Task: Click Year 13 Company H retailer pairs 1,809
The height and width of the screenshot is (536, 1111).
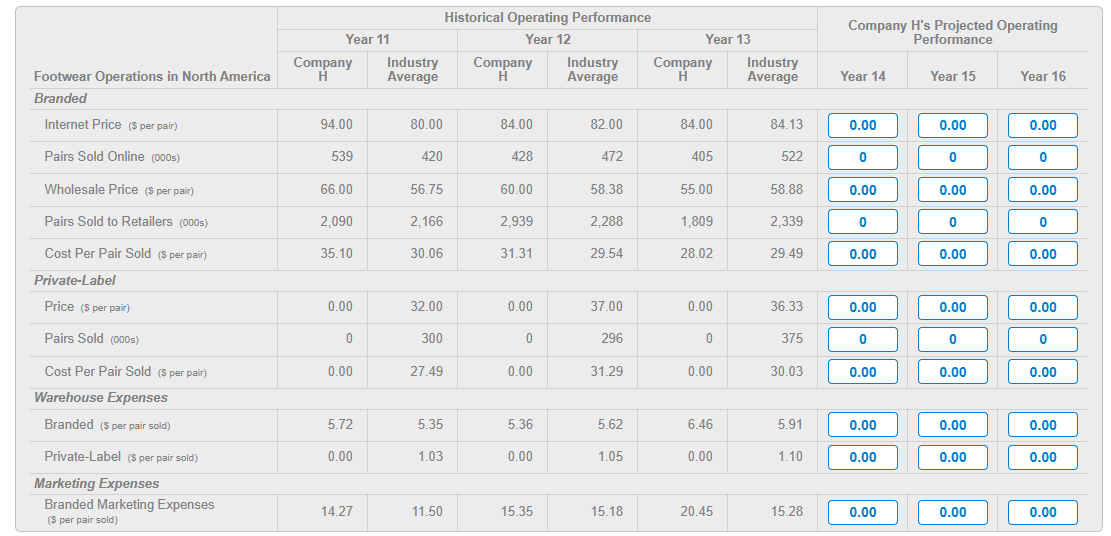Action: (x=696, y=221)
